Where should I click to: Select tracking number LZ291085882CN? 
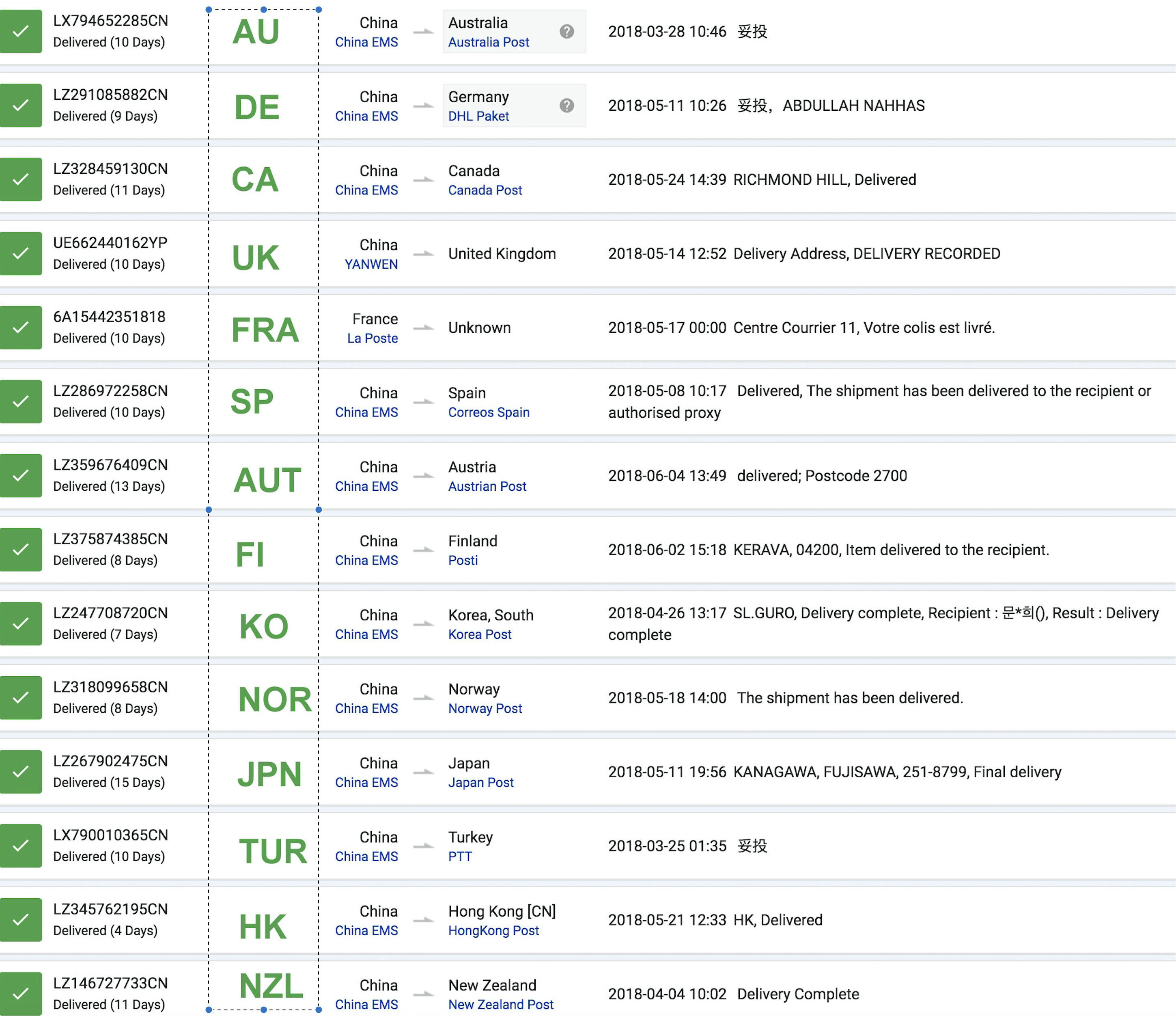110,95
